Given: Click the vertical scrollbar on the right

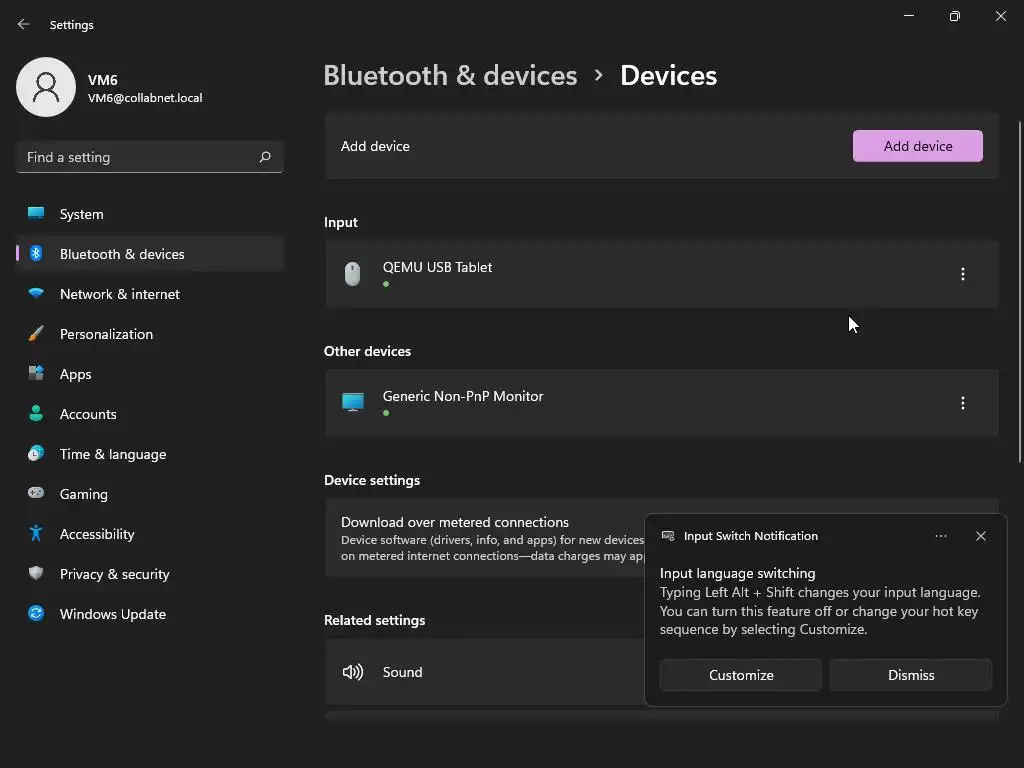Looking at the screenshot, I should click(1020, 290).
